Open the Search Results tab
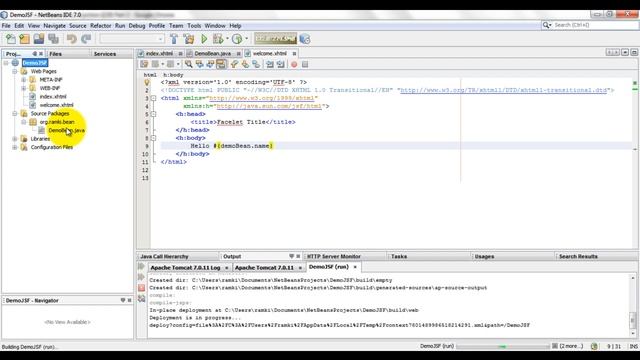The height and width of the screenshot is (360, 640). pos(578,256)
